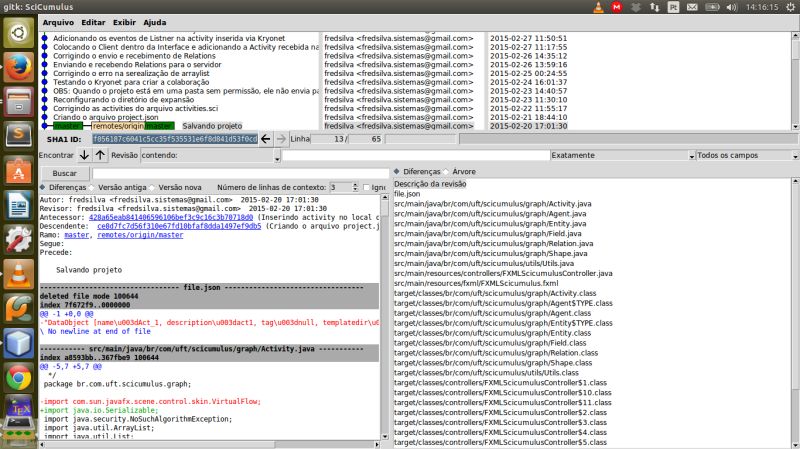Select 'Descrição da revisão' entry
800x449 pixels.
coord(430,184)
